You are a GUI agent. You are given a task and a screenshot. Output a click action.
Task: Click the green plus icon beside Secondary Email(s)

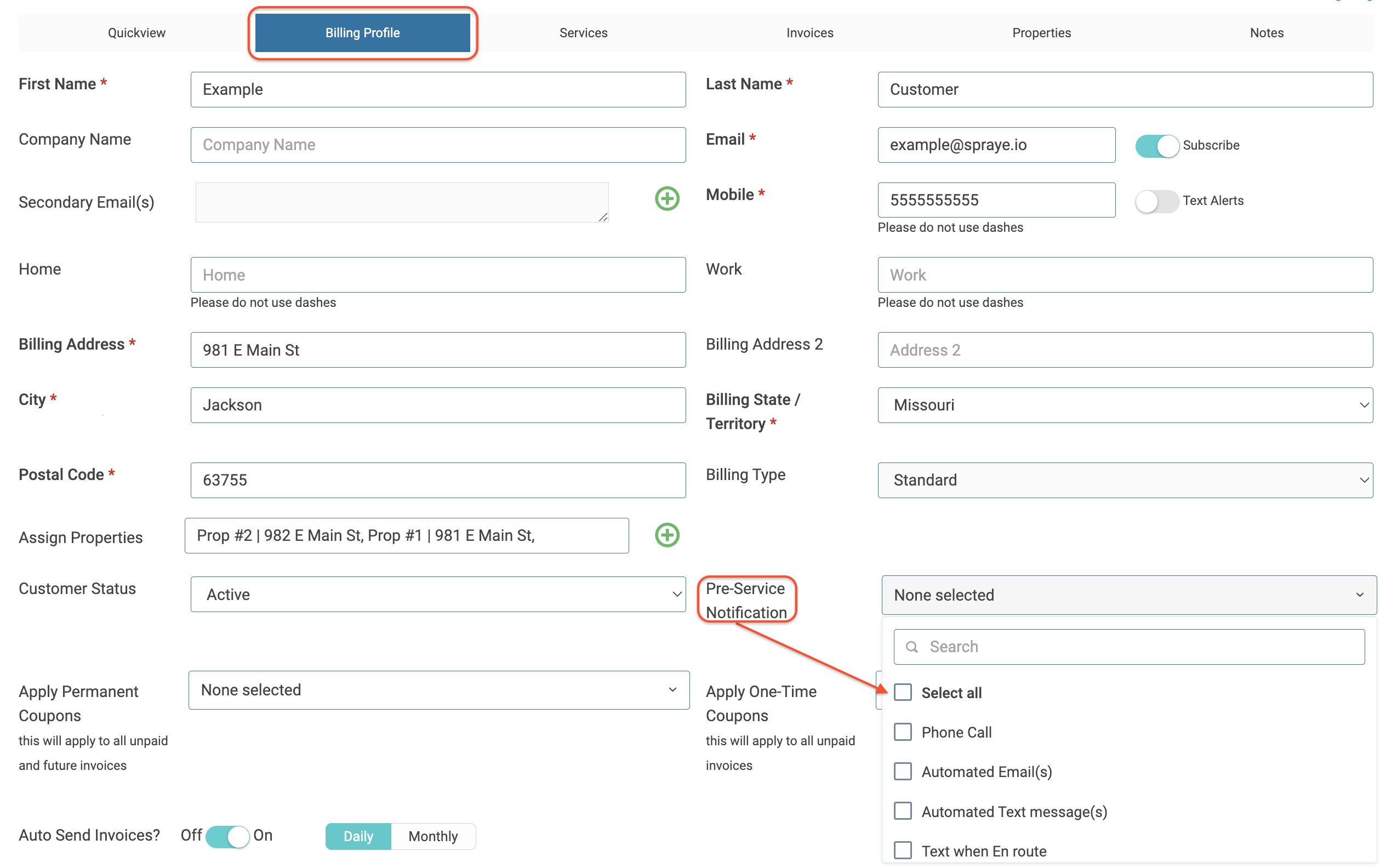point(666,199)
